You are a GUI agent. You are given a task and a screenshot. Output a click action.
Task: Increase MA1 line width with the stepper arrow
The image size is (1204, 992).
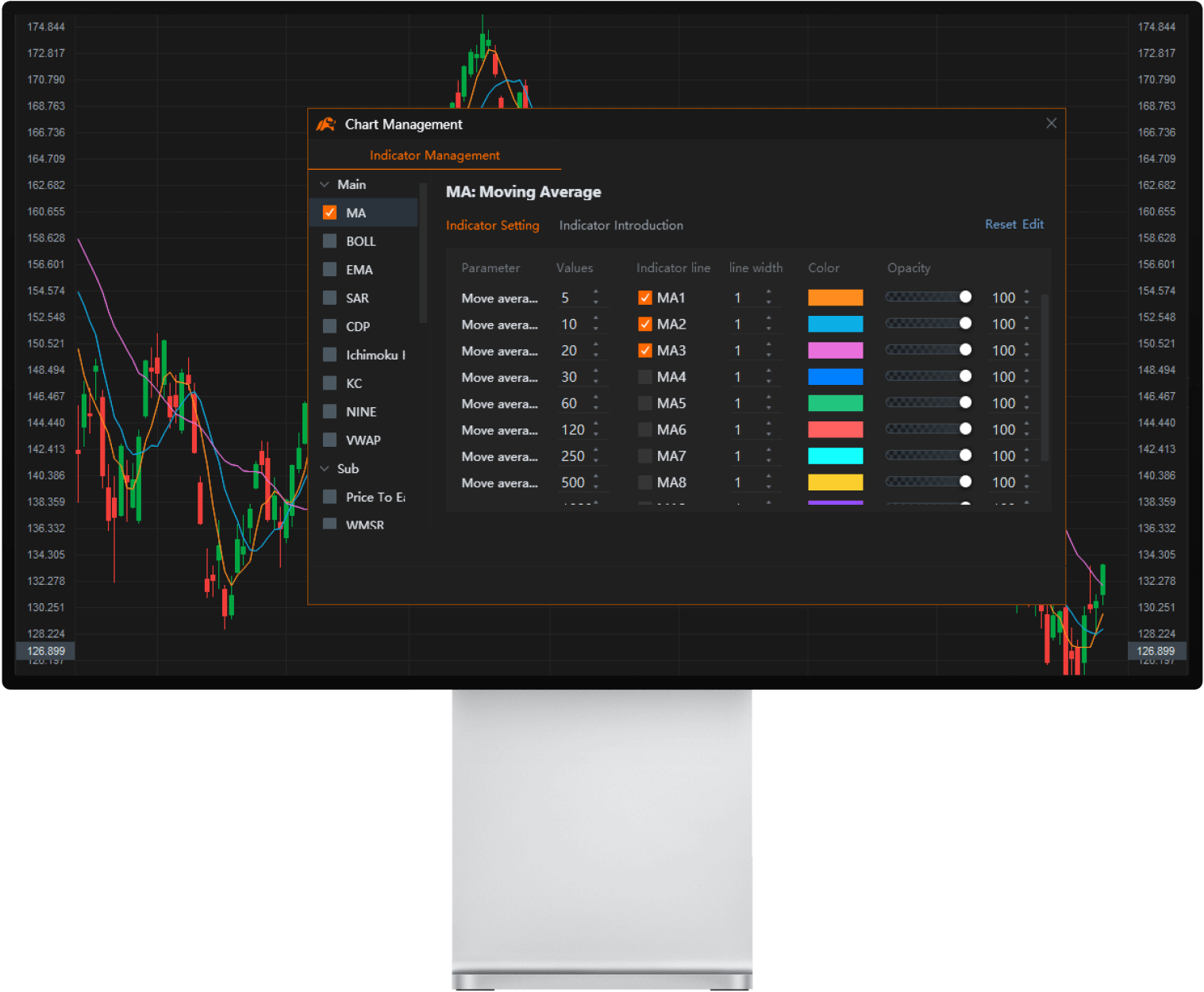pos(768,294)
